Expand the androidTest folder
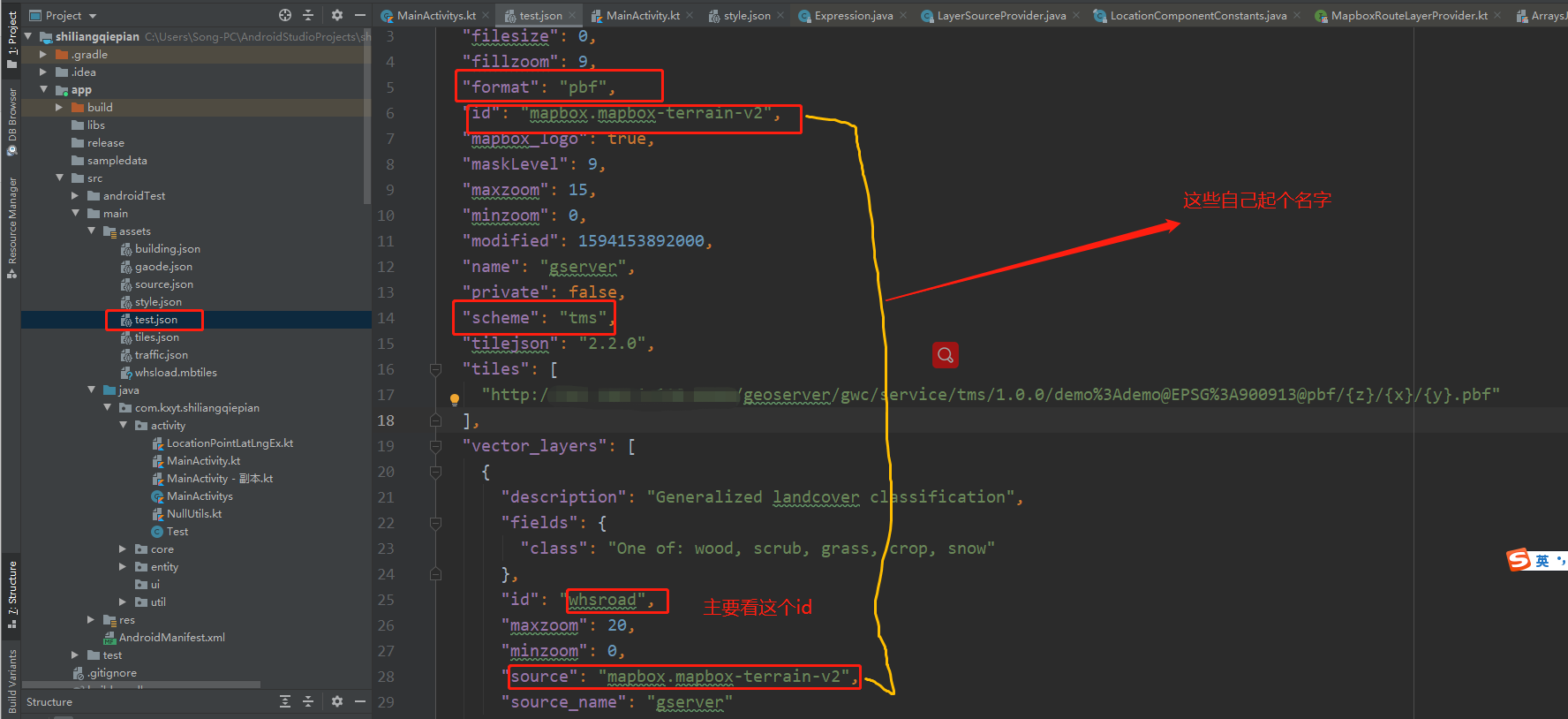 tap(75, 195)
